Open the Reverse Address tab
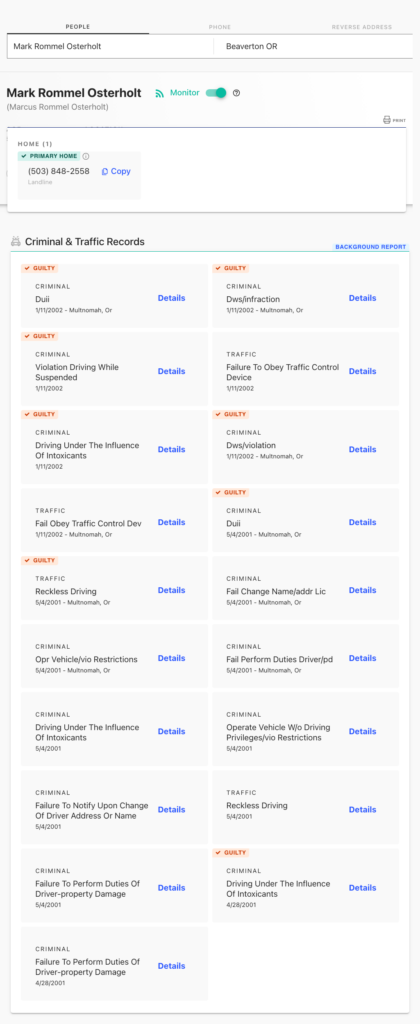Image resolution: width=420 pixels, height=1024 pixels. 362,27
